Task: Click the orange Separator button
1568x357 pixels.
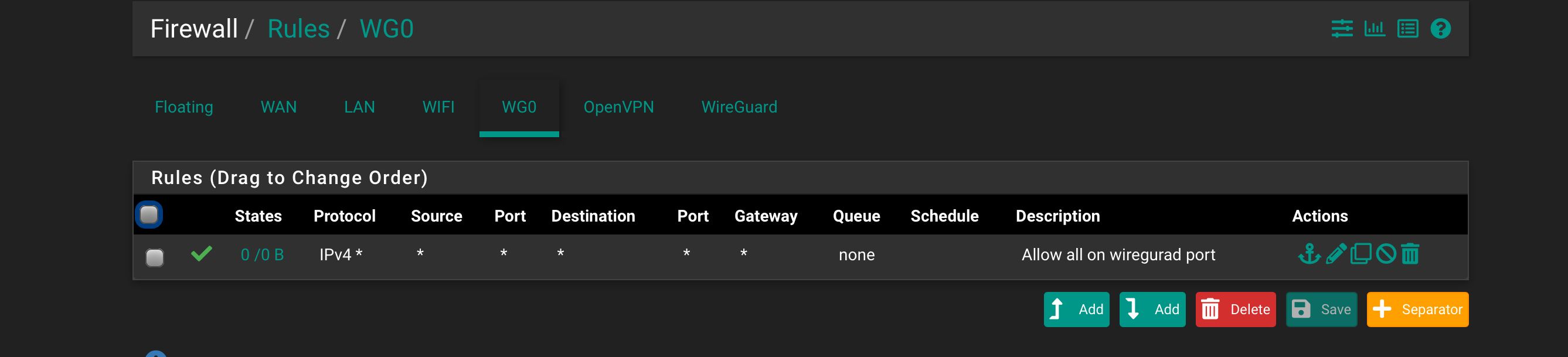Action: (x=1417, y=310)
